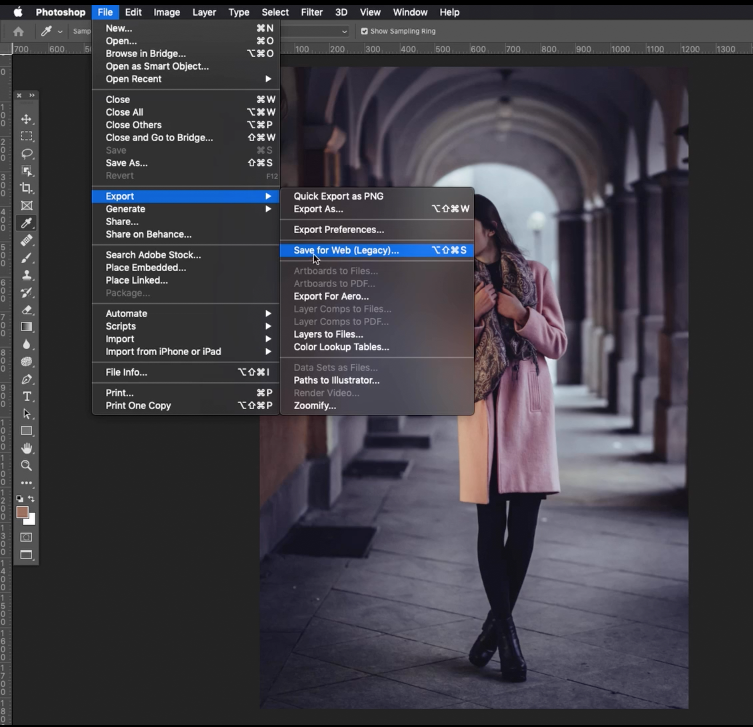Image resolution: width=753 pixels, height=727 pixels.
Task: Click the Home icon in options bar
Action: point(18,31)
